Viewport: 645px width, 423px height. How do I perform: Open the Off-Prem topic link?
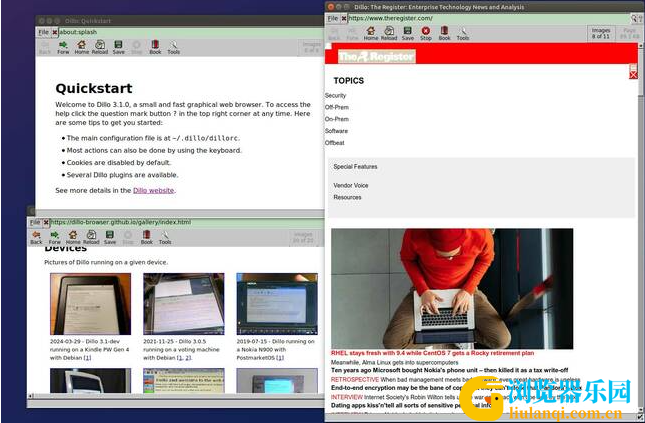pyautogui.click(x=337, y=107)
